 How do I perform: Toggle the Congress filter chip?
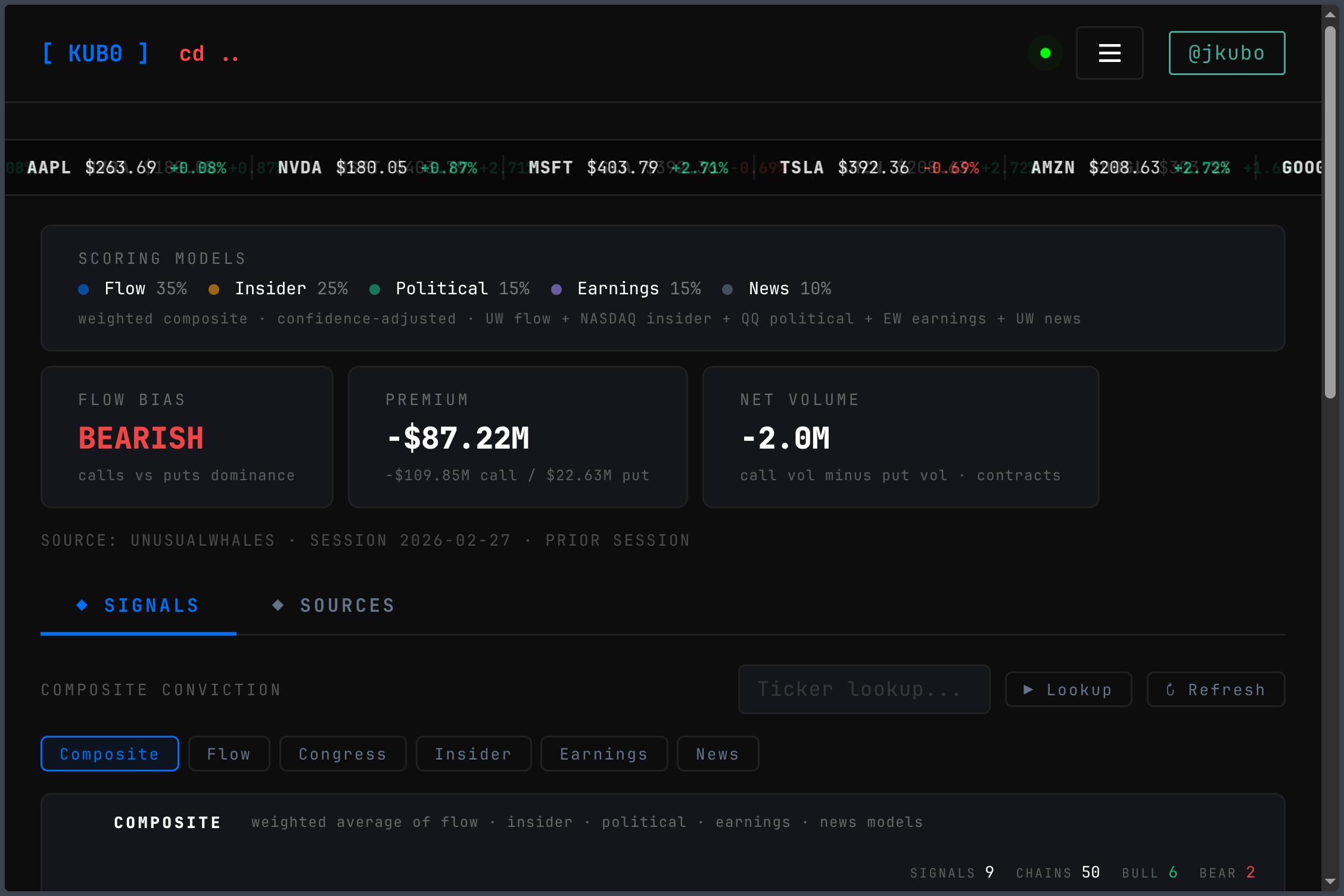(343, 754)
